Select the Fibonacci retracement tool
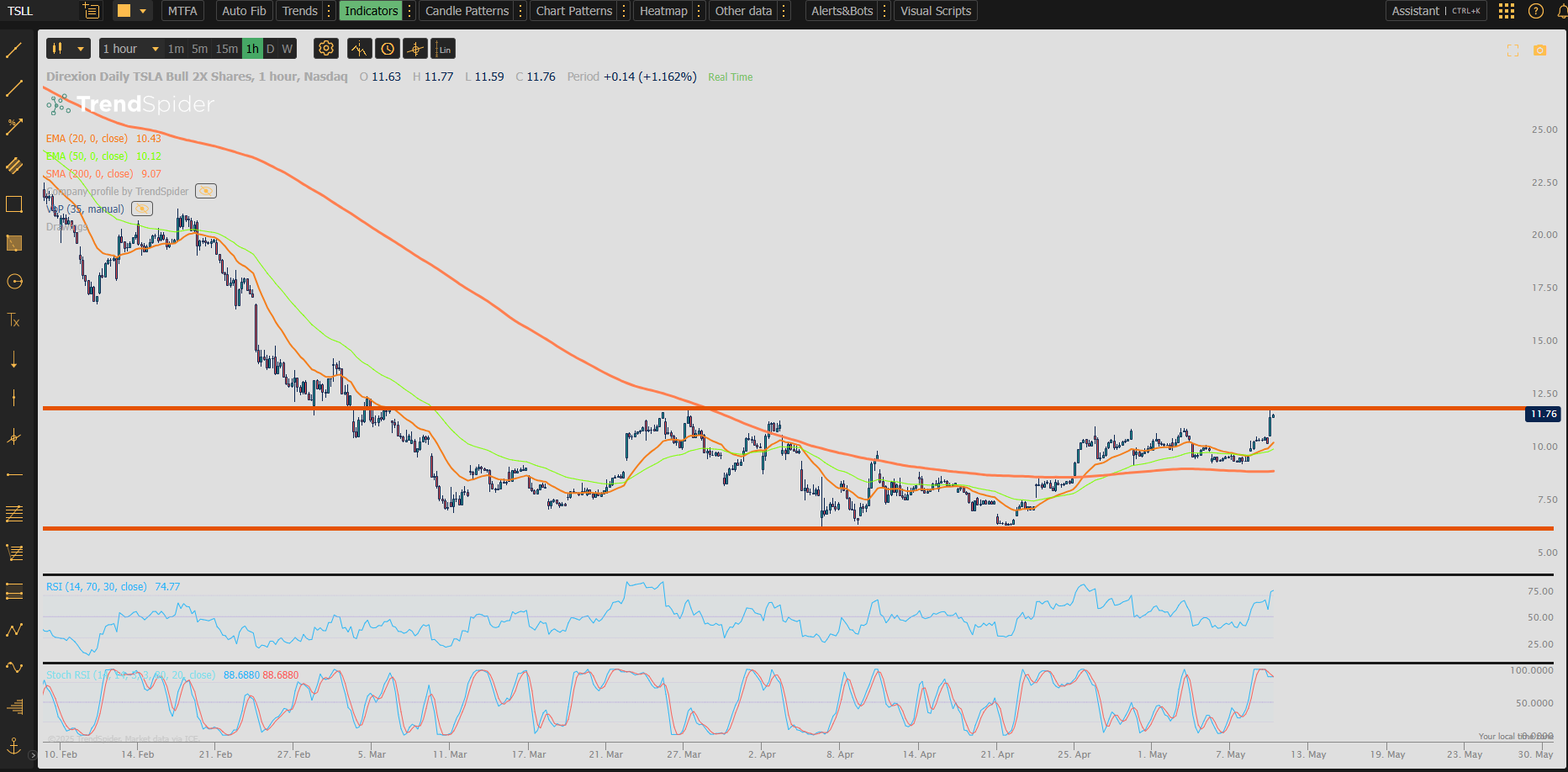 pos(14,514)
